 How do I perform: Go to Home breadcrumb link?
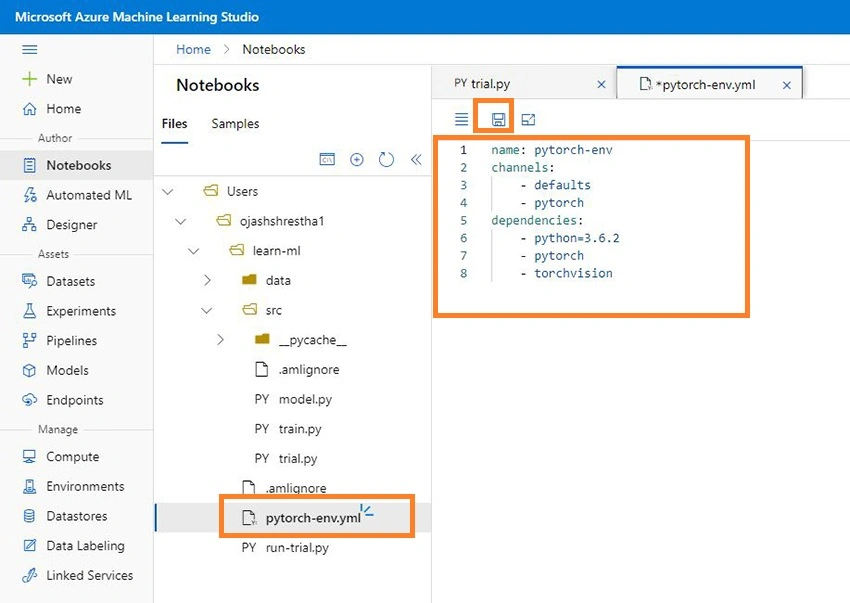pos(193,49)
